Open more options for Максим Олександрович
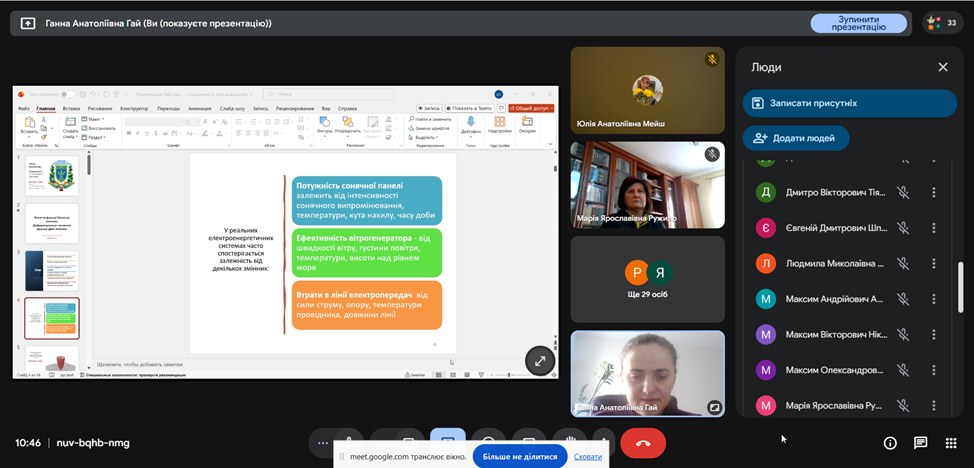 click(x=934, y=370)
